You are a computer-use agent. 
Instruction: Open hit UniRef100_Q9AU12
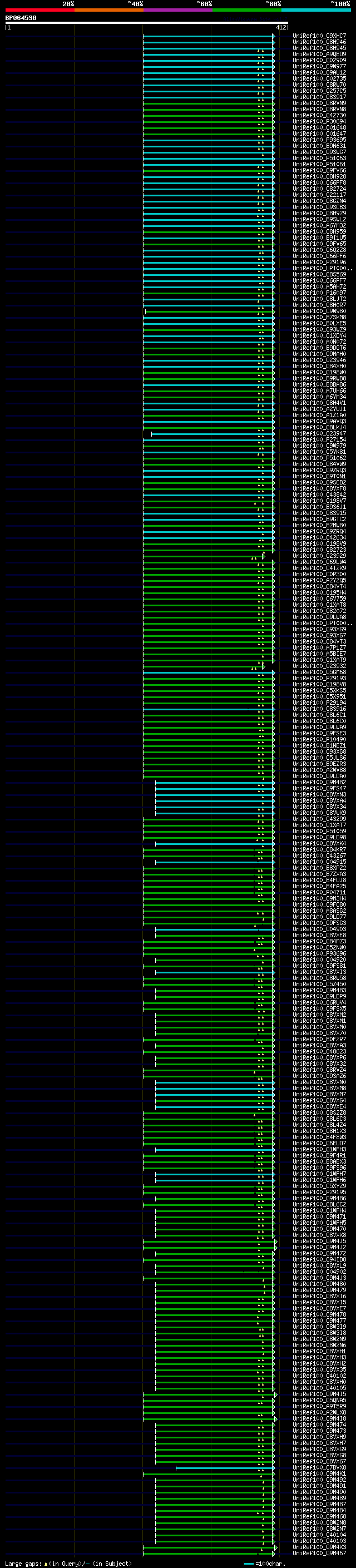point(319,72)
